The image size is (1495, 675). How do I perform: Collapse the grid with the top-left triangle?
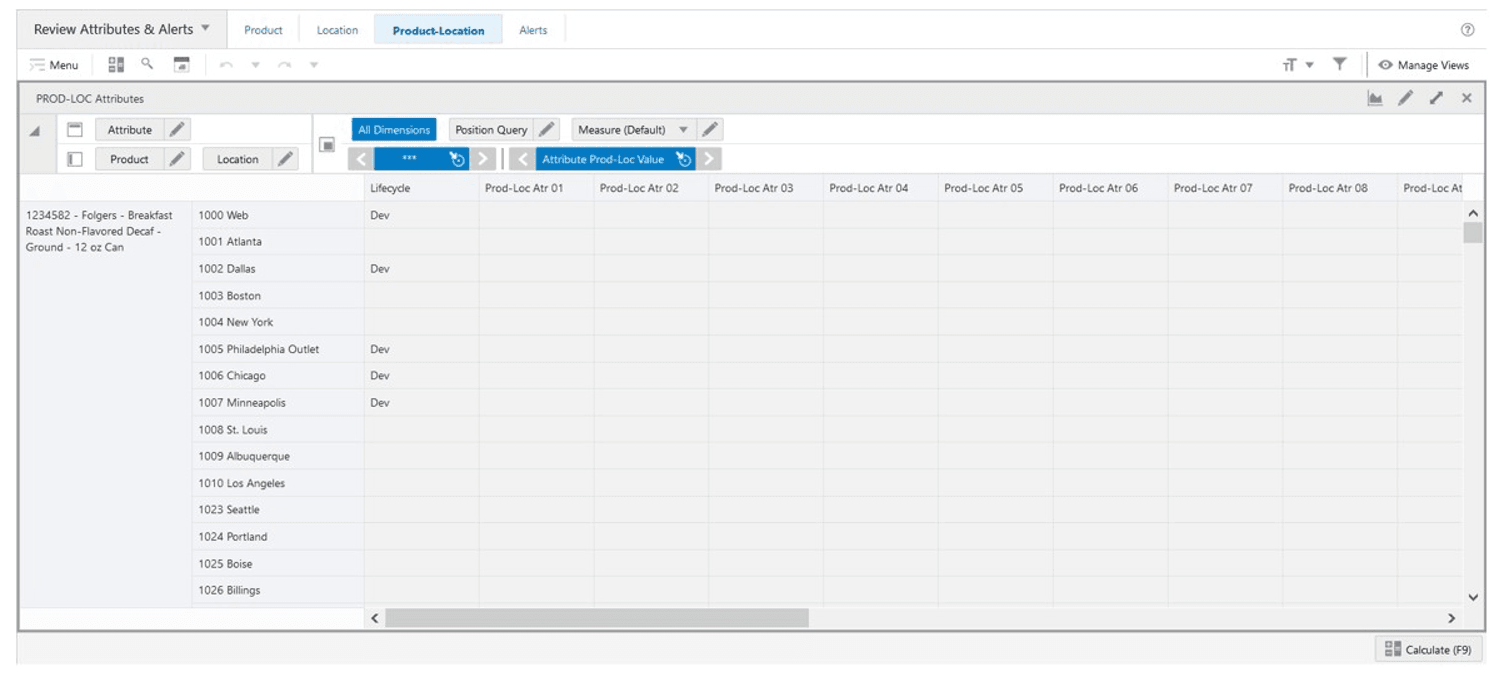[x=33, y=129]
